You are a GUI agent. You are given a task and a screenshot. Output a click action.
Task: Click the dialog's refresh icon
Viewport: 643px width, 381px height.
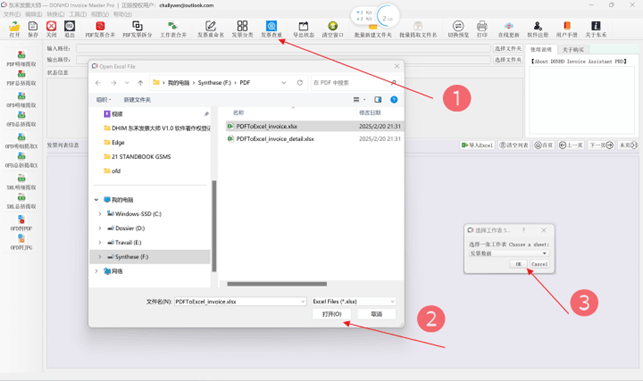pyautogui.click(x=300, y=82)
